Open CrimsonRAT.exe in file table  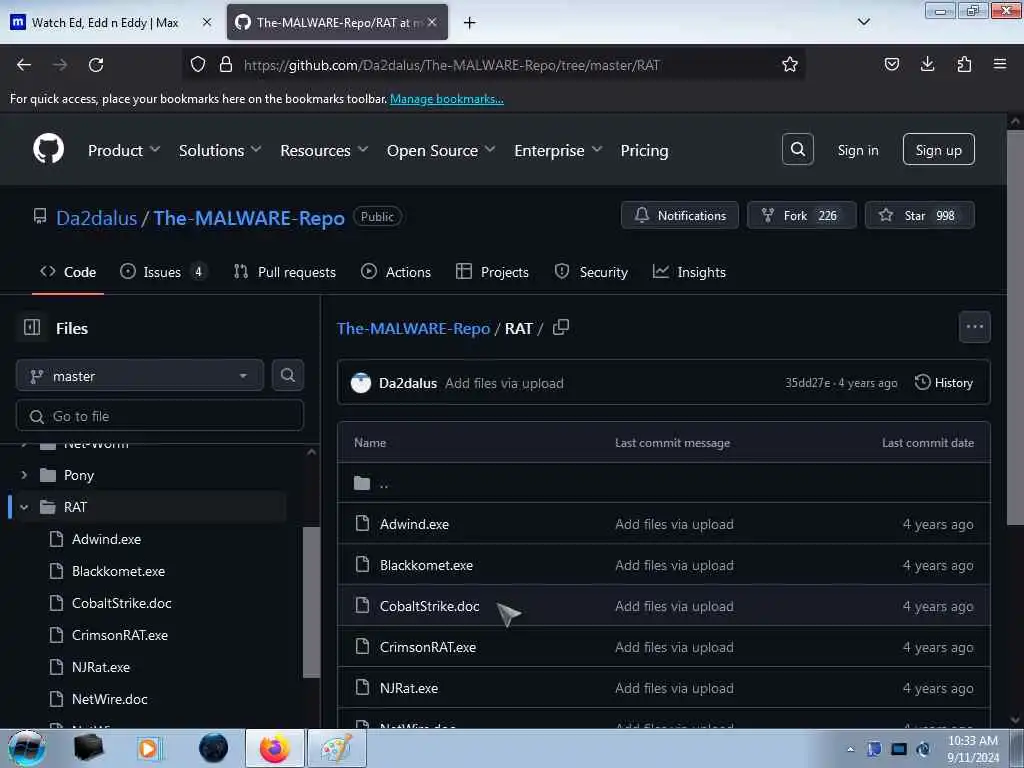point(428,647)
